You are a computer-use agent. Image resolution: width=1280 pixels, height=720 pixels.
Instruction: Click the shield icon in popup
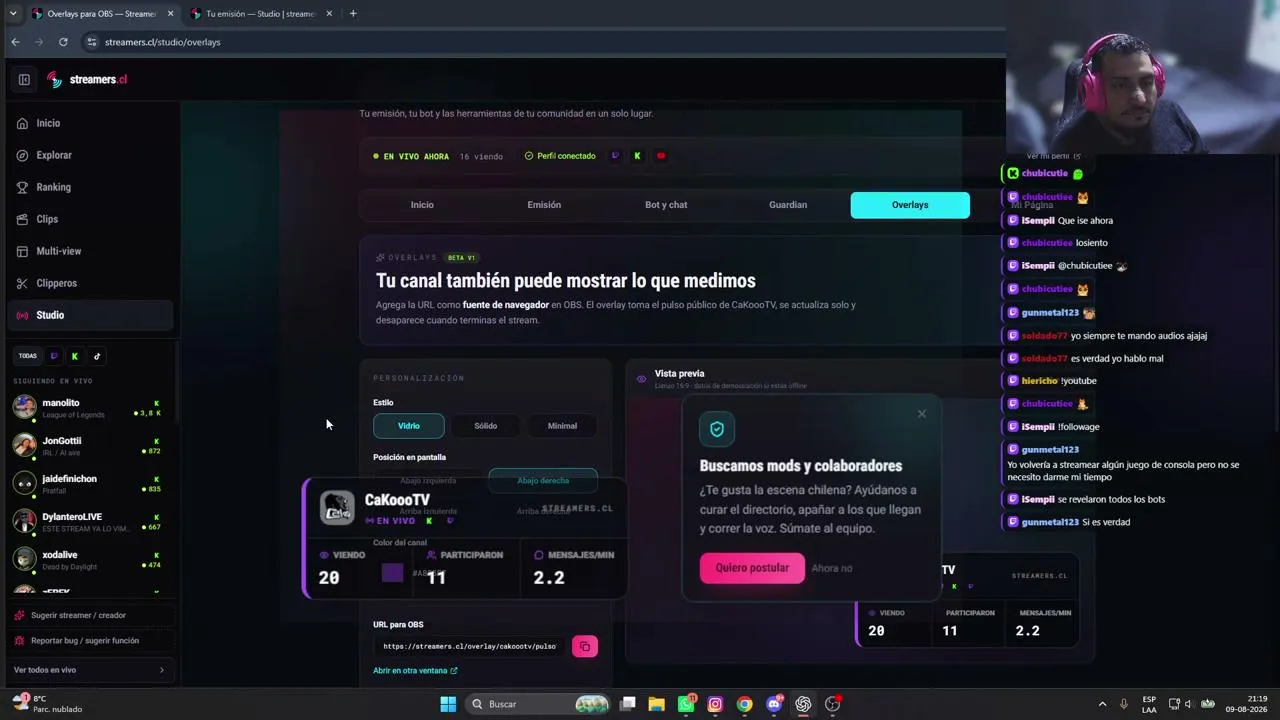tap(717, 429)
